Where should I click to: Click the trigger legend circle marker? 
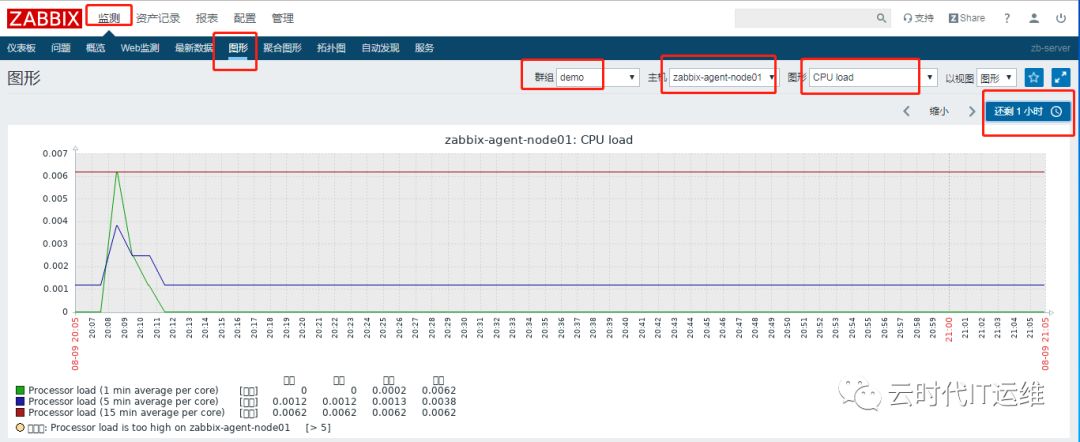pyautogui.click(x=21, y=428)
